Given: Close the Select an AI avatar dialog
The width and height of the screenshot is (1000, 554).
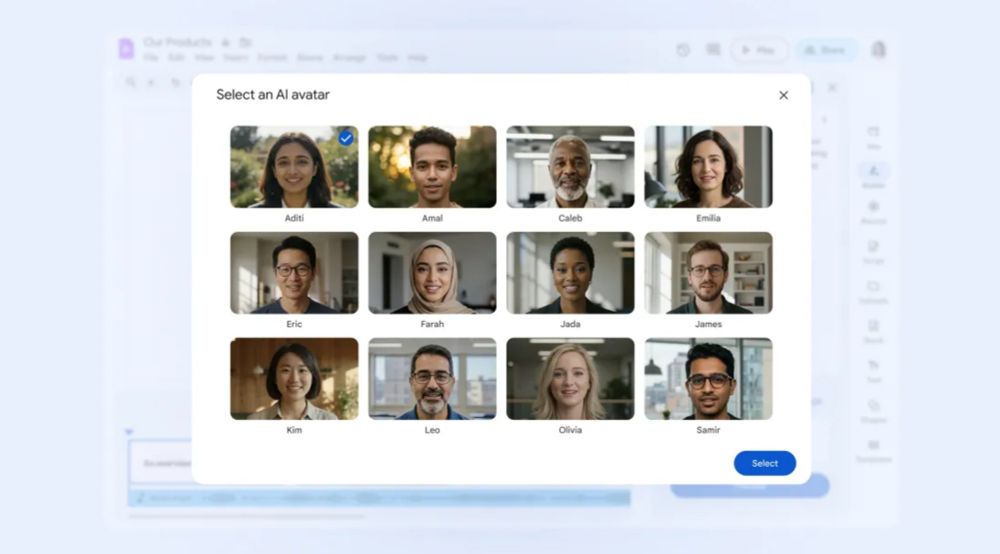Looking at the screenshot, I should coord(783,95).
